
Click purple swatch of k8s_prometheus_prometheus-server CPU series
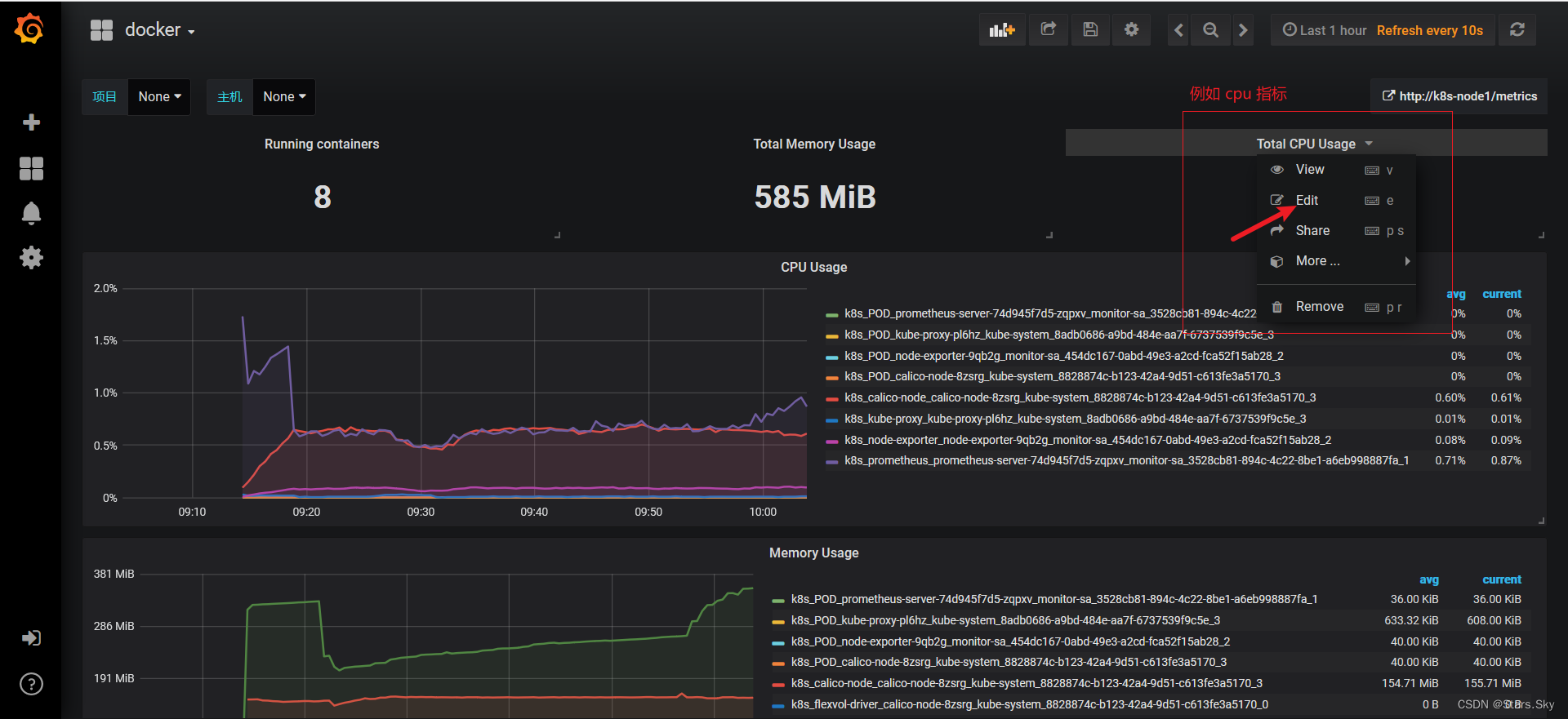point(832,461)
